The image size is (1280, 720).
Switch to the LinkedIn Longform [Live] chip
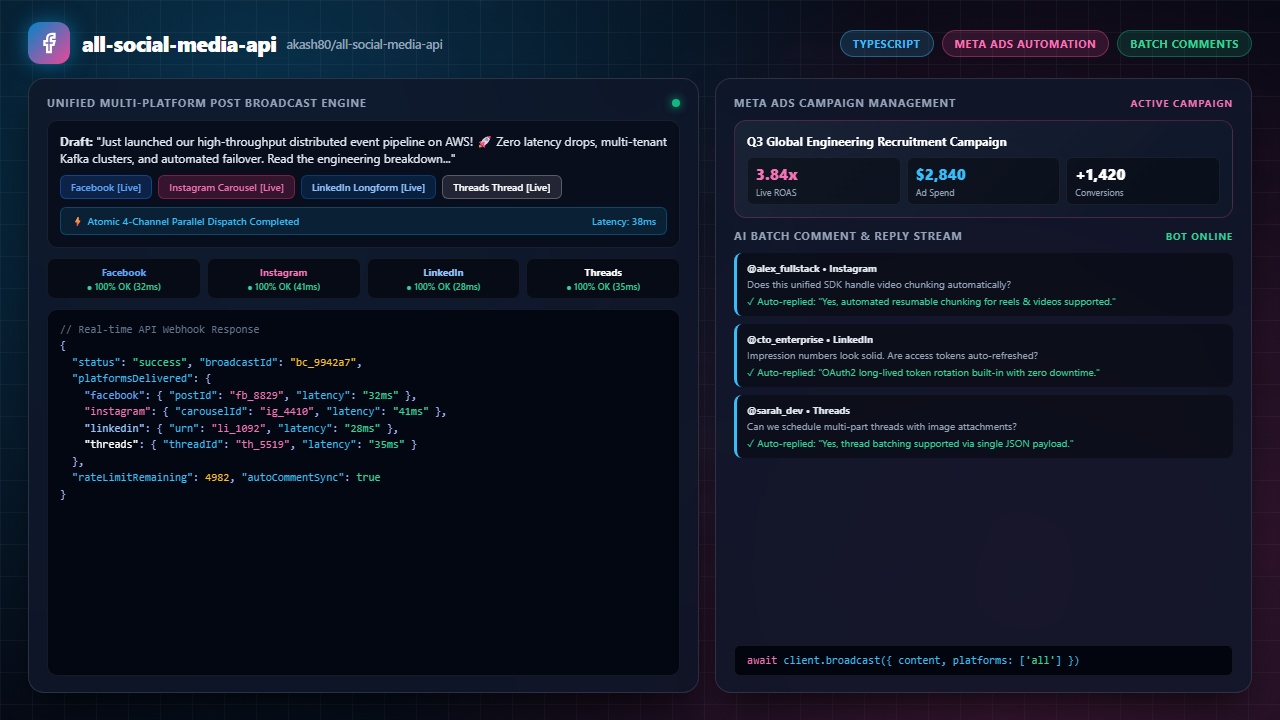tap(368, 187)
